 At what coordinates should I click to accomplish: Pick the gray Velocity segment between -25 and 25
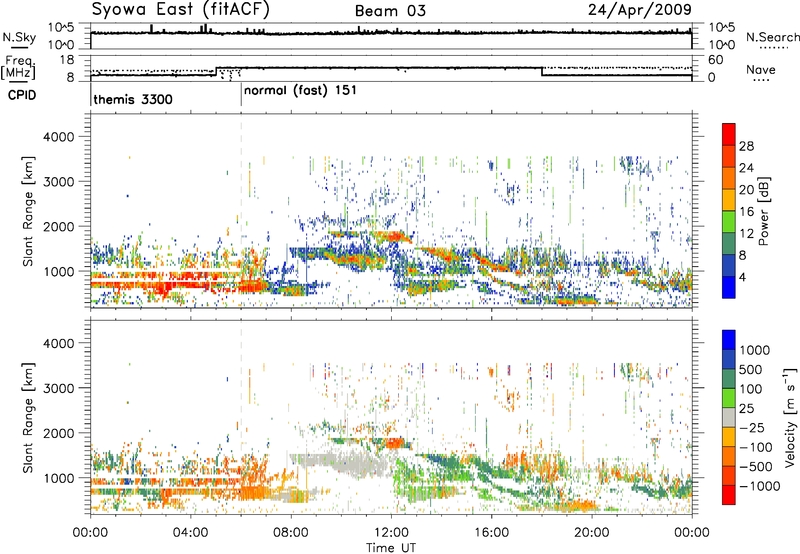pyautogui.click(x=729, y=417)
